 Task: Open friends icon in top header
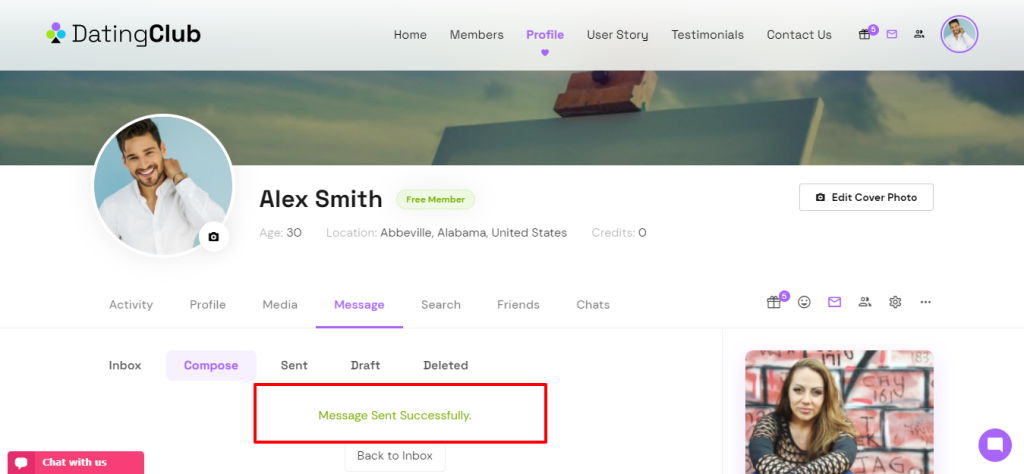click(x=919, y=34)
